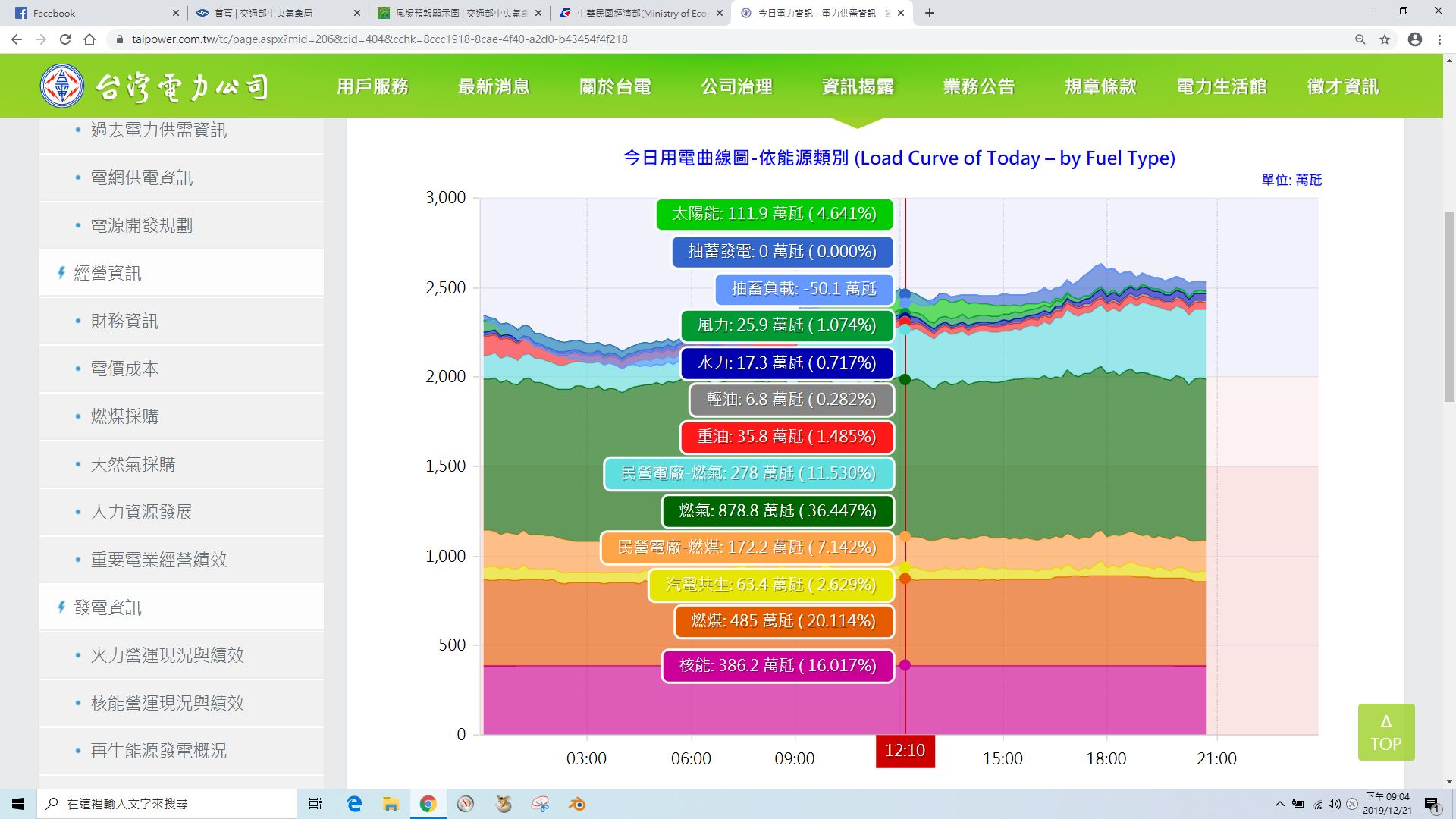Click the 燃氣 gas data point on chart
The height and width of the screenshot is (819, 1456).
tap(905, 379)
